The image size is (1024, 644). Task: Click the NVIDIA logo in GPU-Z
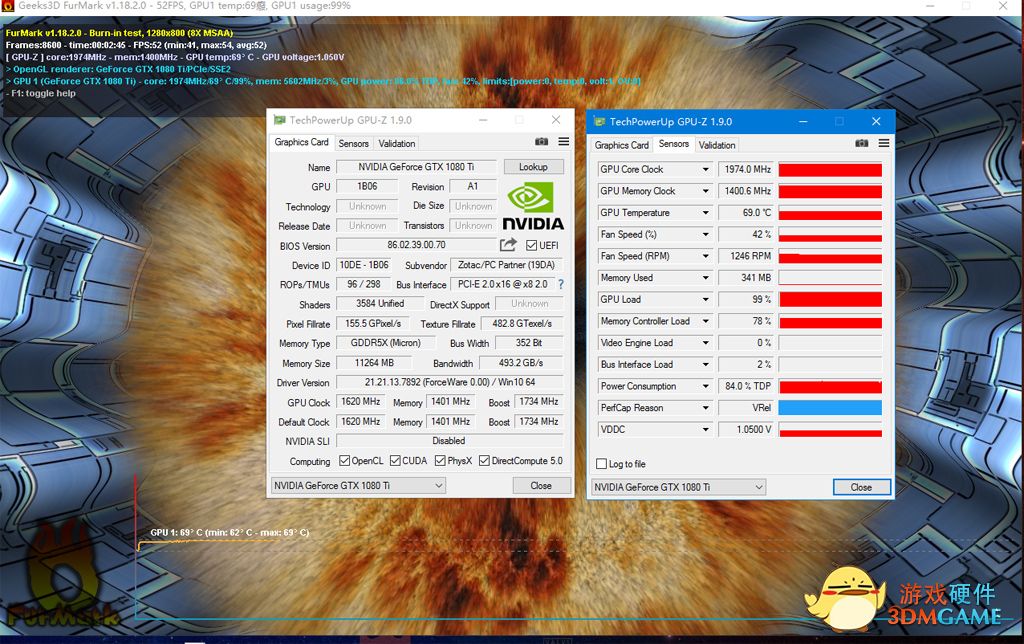pyautogui.click(x=533, y=206)
